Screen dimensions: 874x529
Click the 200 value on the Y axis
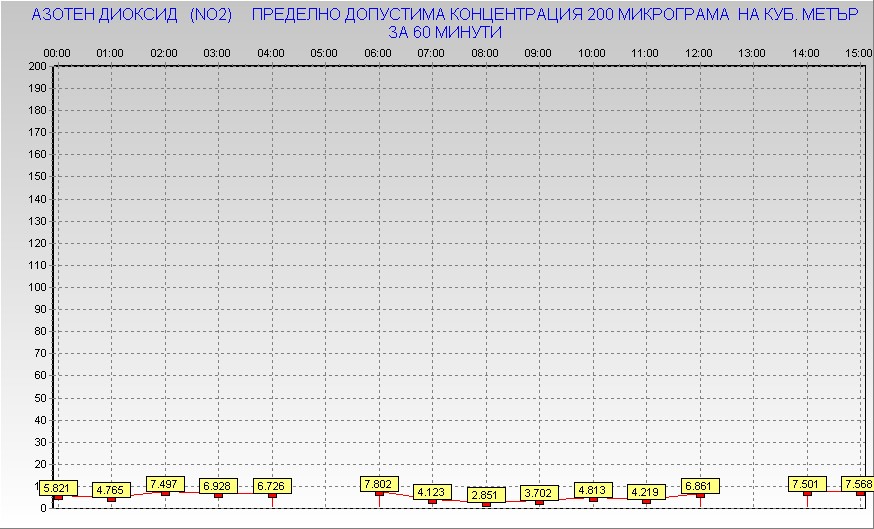coord(37,66)
